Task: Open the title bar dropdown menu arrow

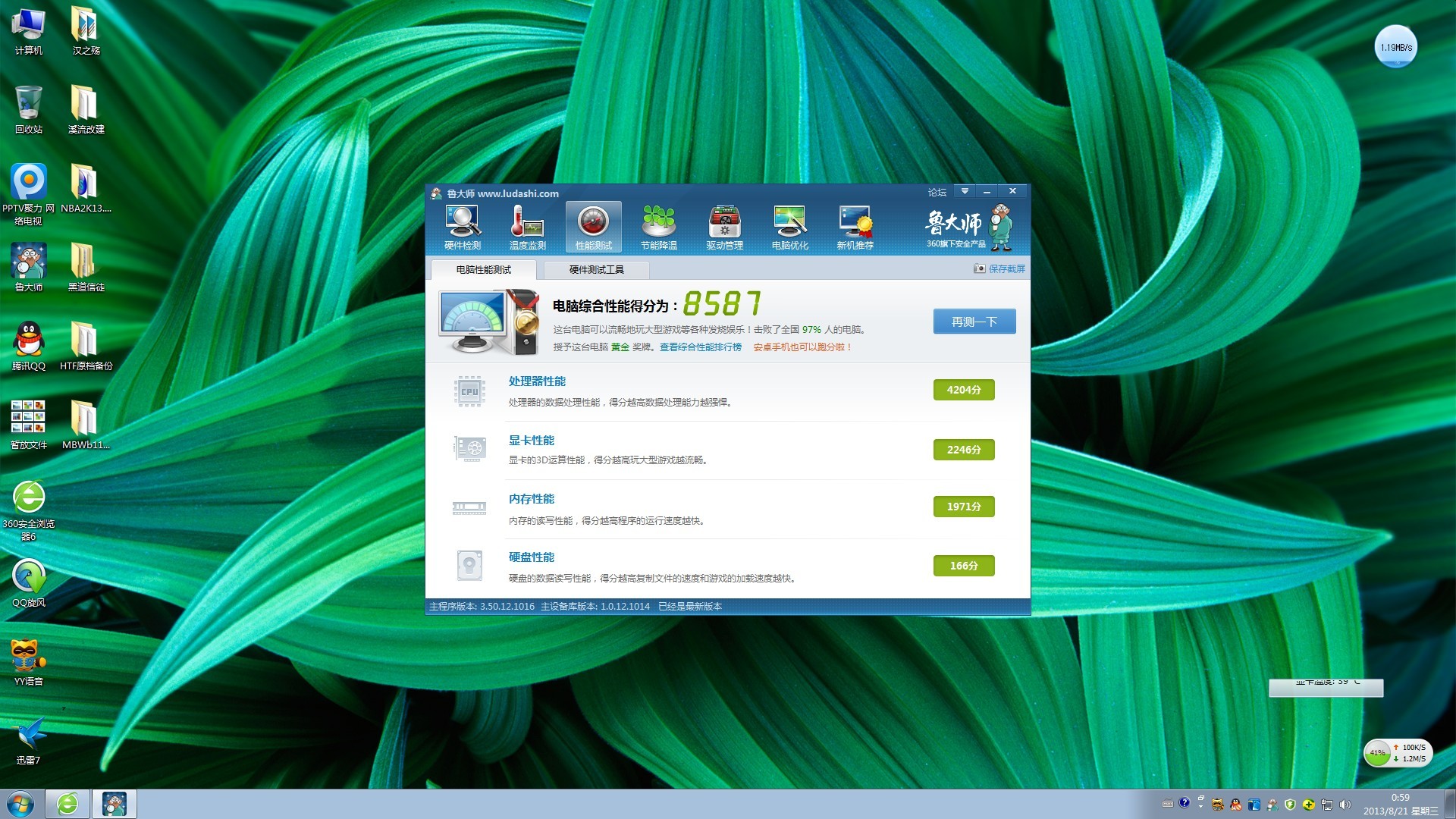Action: (965, 191)
